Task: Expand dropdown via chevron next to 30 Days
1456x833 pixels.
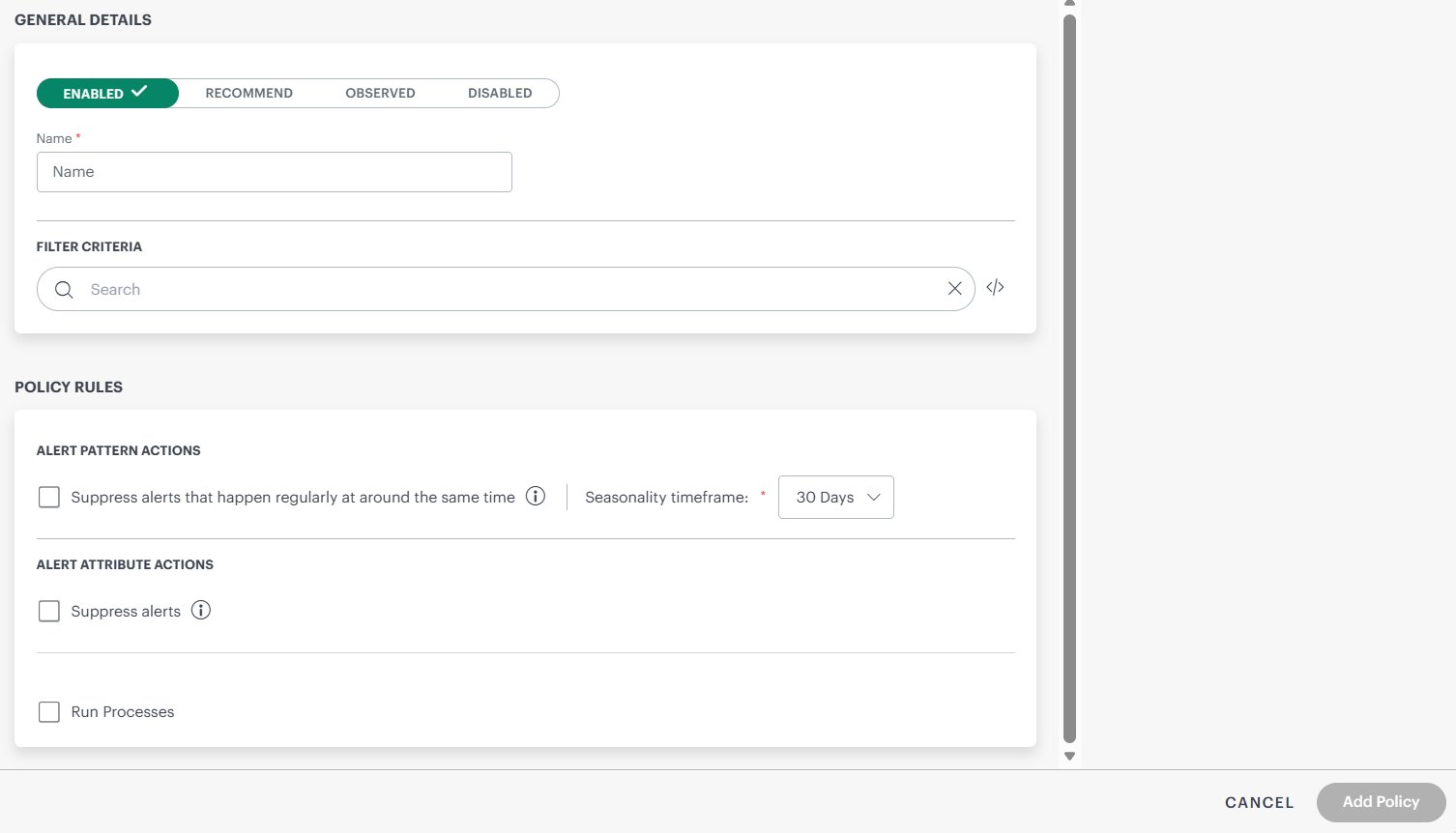Action: tap(874, 498)
